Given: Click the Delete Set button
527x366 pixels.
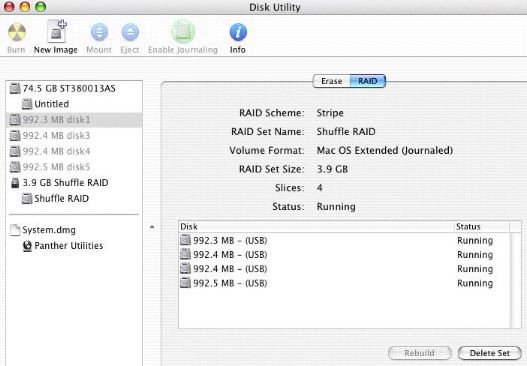Looking at the screenshot, I should (x=490, y=353).
